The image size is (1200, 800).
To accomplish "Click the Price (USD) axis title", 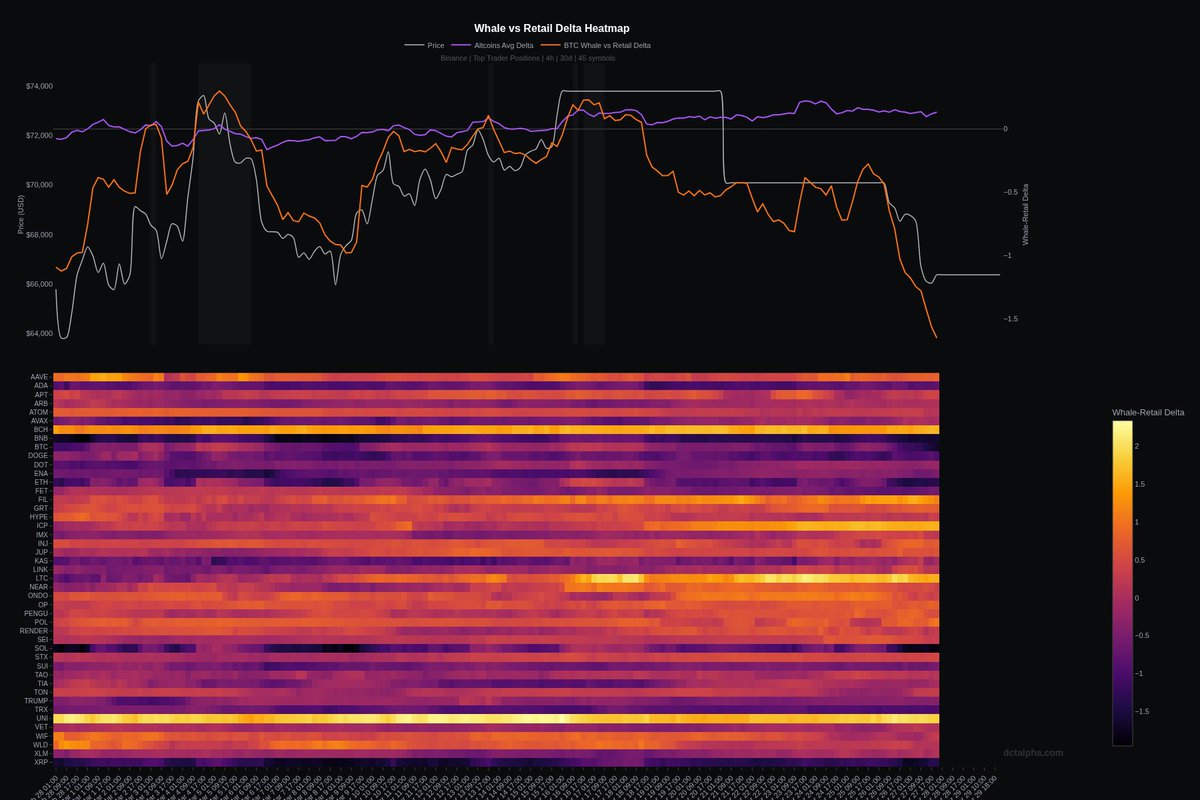I will tap(21, 215).
